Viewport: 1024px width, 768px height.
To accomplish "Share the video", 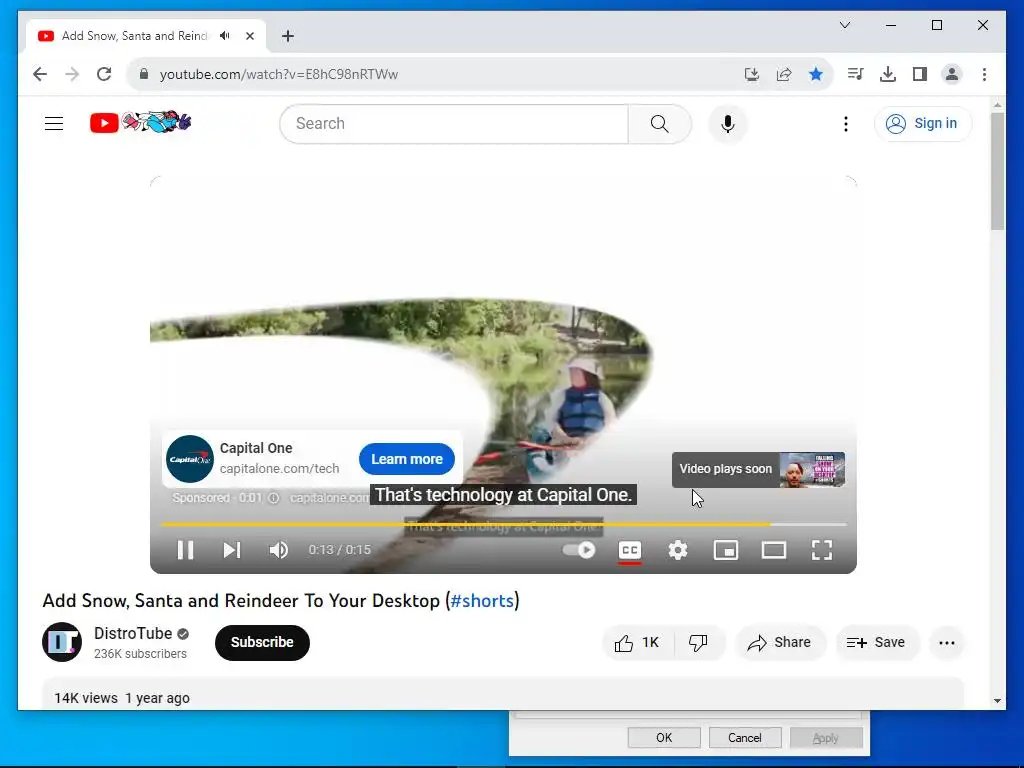I will point(780,643).
